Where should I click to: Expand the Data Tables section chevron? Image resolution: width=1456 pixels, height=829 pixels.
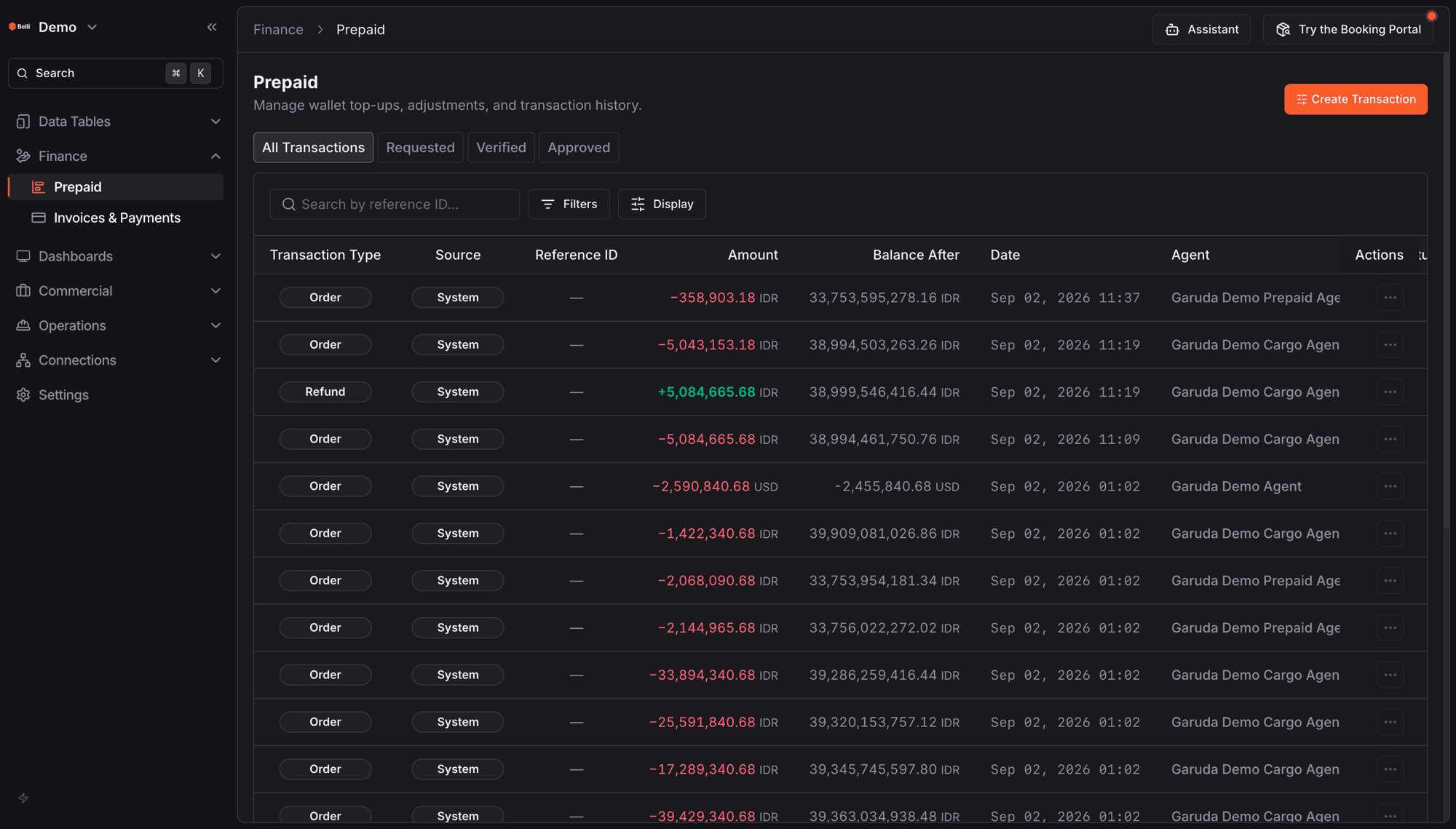click(215, 122)
